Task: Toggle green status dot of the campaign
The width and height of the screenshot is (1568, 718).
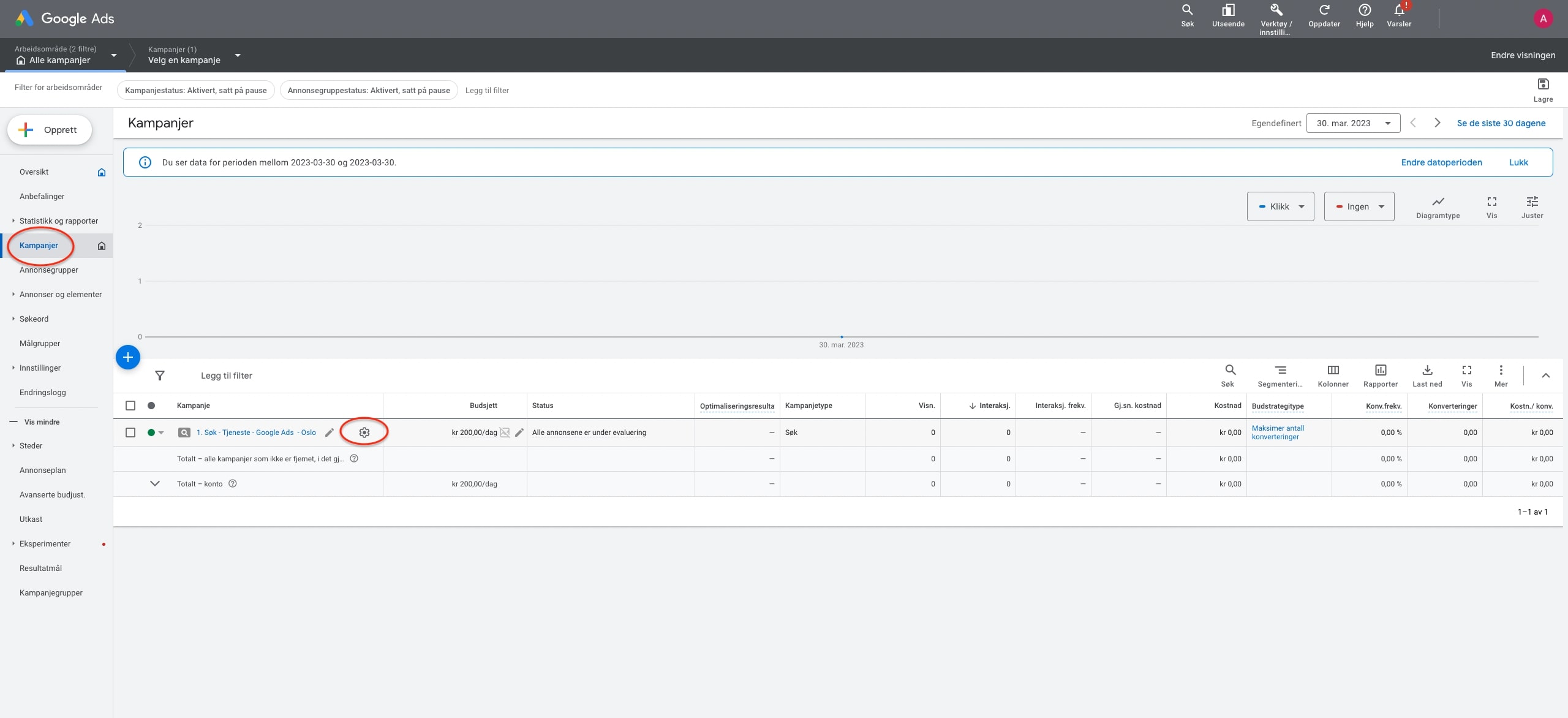Action: click(151, 433)
